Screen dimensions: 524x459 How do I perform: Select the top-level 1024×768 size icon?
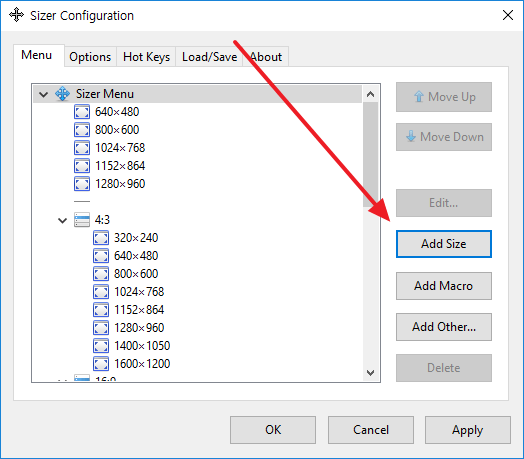click(82, 148)
